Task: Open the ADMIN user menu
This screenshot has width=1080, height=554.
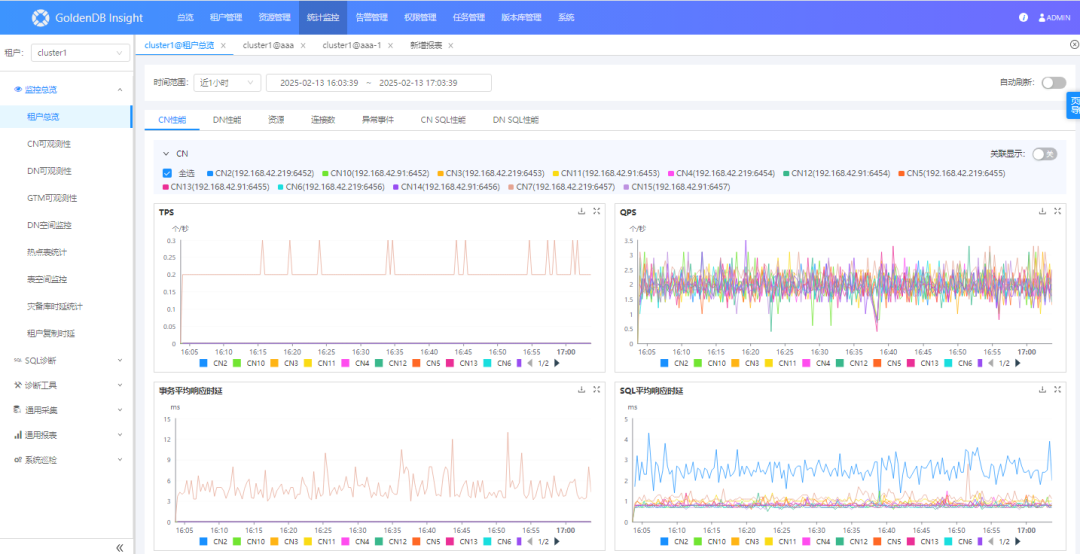Action: coord(1054,18)
